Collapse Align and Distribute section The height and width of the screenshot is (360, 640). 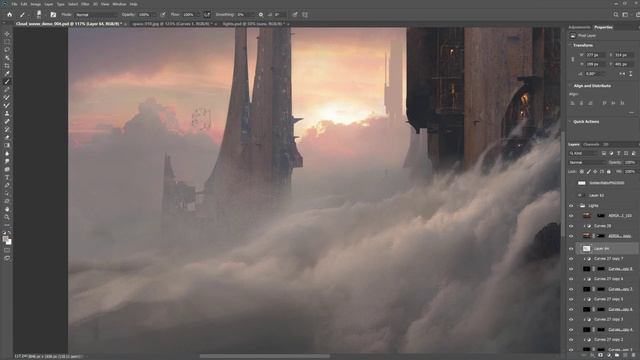coord(570,86)
